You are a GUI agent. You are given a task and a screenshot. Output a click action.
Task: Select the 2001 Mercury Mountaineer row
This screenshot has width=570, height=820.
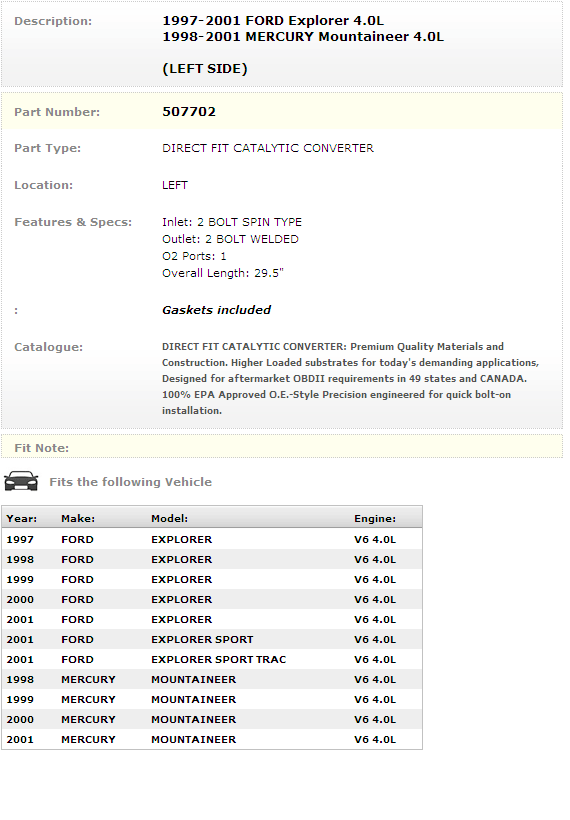point(212,739)
